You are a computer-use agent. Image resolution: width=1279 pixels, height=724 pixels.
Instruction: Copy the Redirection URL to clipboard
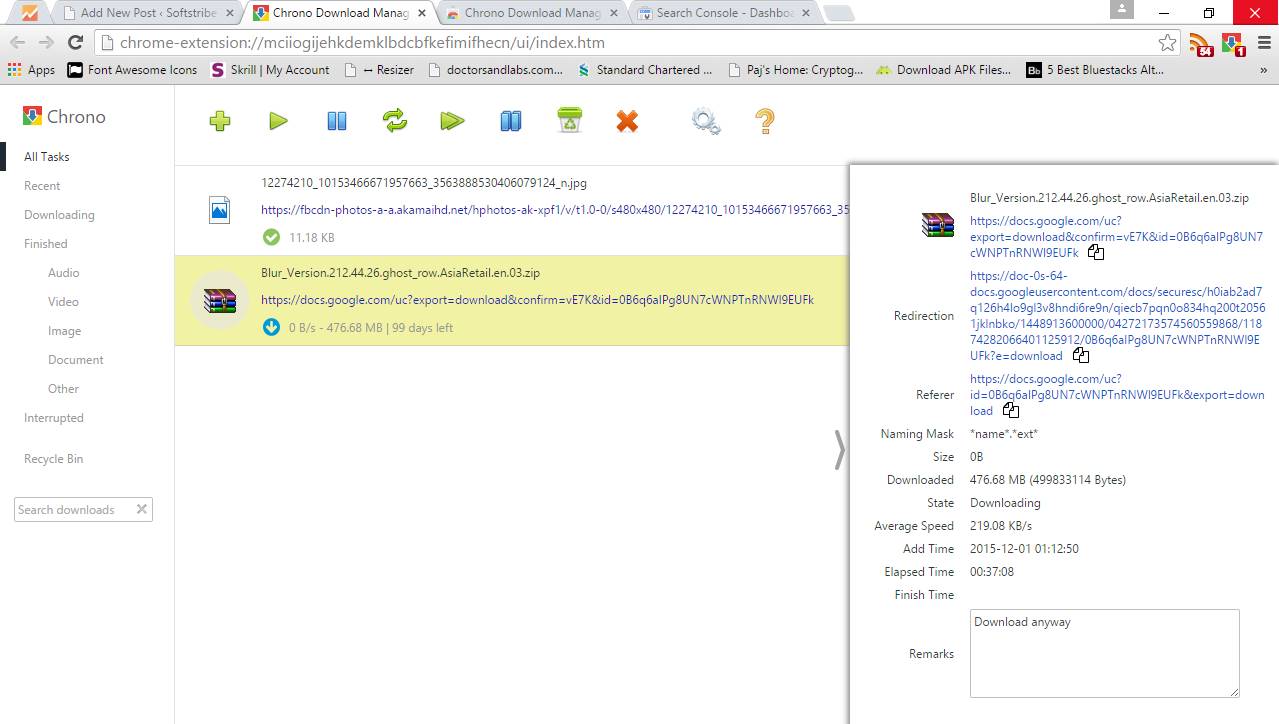coord(1080,354)
